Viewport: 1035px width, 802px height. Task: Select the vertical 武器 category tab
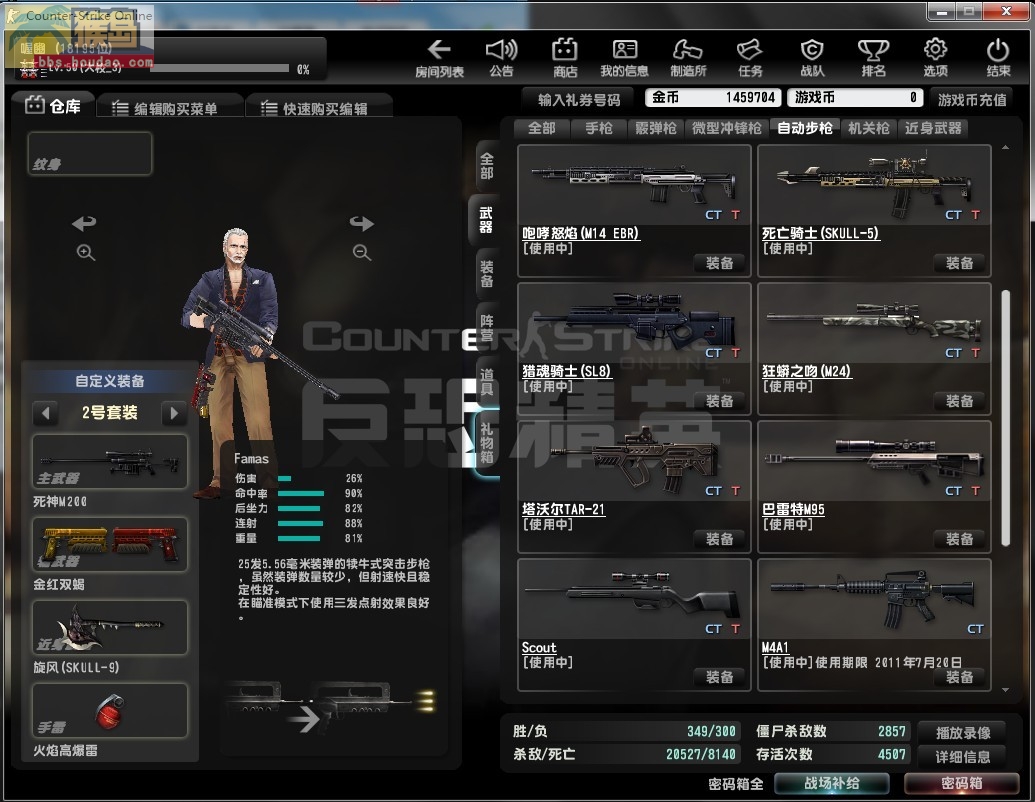[486, 220]
